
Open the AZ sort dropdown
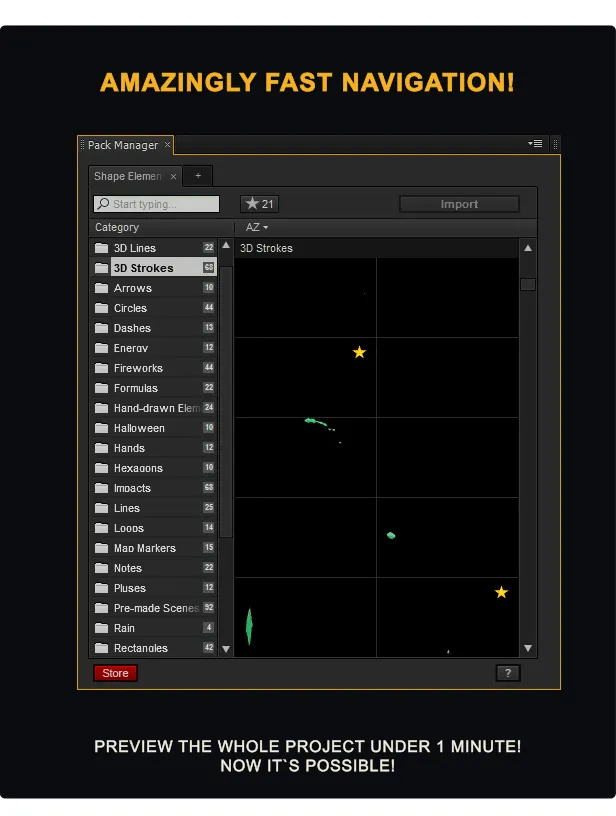coord(257,227)
